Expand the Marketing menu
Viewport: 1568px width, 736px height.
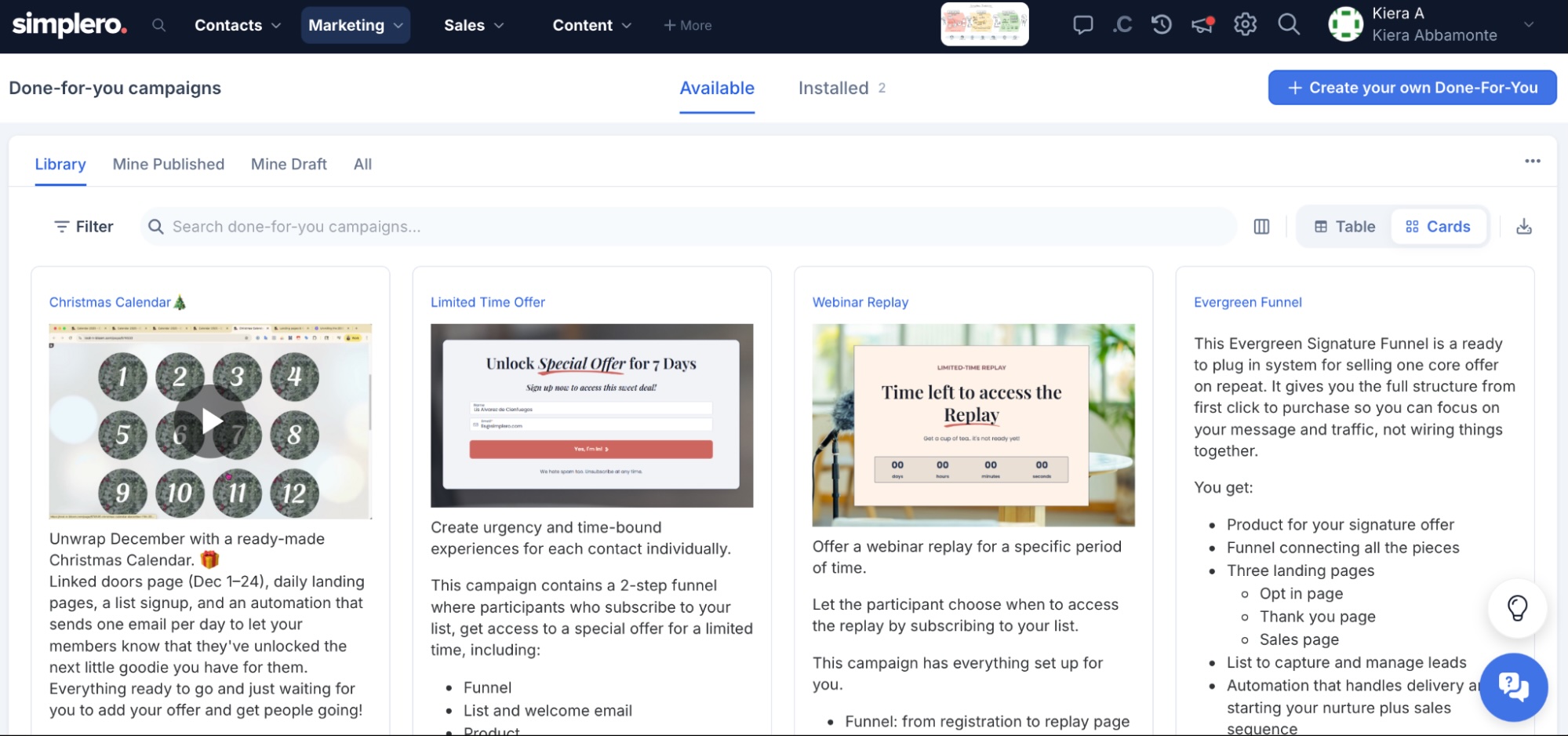coord(355,25)
